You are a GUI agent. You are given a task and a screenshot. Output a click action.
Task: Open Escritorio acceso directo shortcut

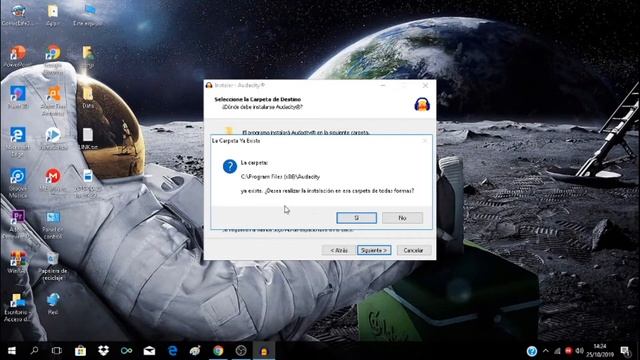18,300
